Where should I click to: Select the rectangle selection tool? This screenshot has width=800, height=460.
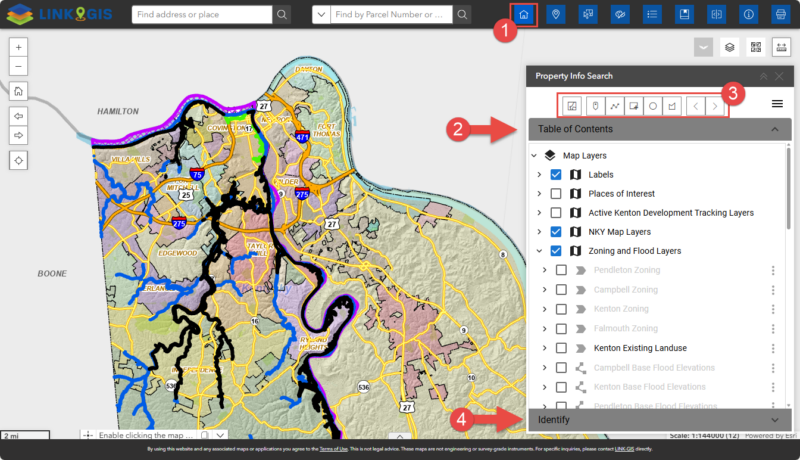[634, 106]
